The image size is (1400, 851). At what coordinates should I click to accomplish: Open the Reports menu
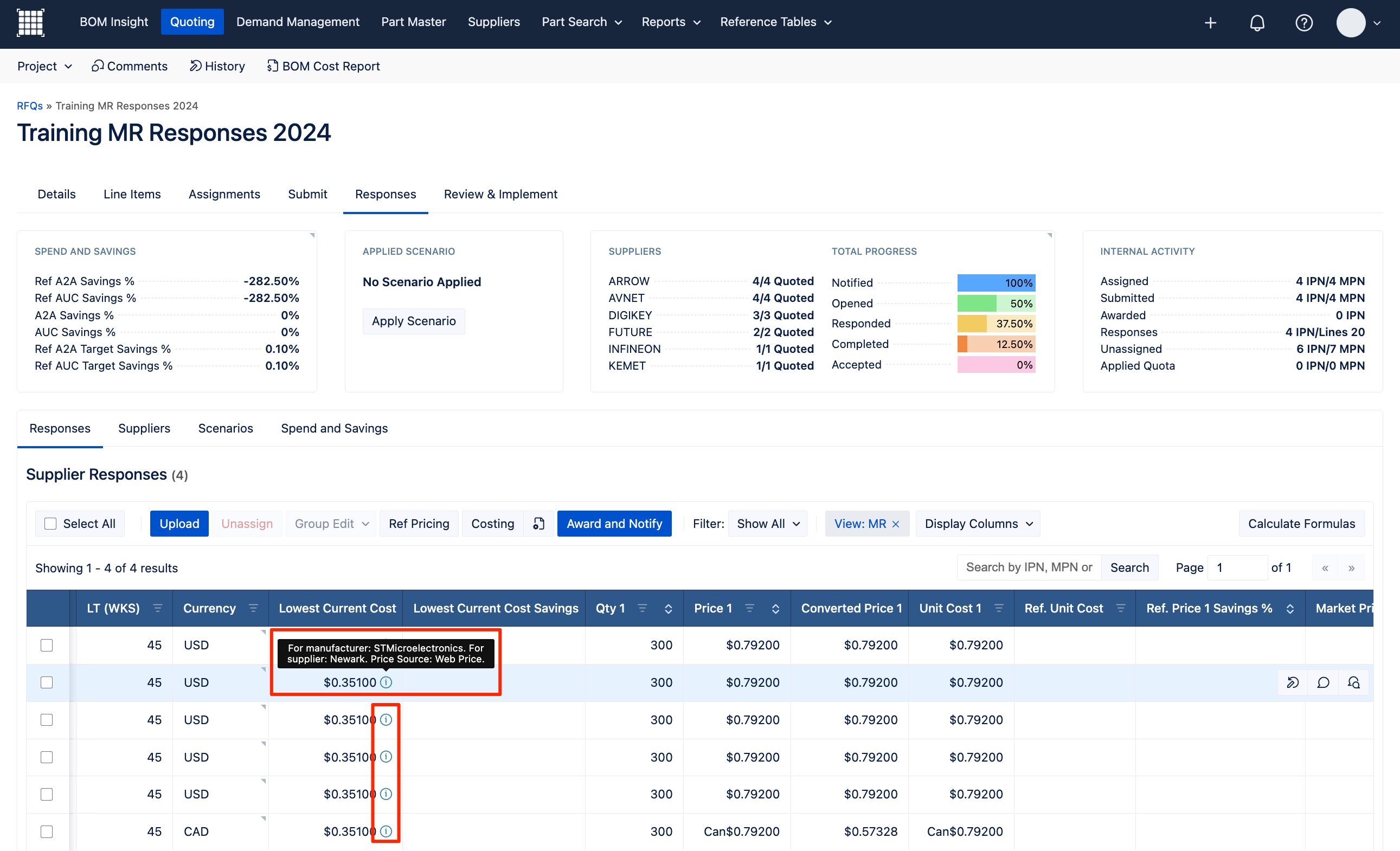tap(671, 22)
